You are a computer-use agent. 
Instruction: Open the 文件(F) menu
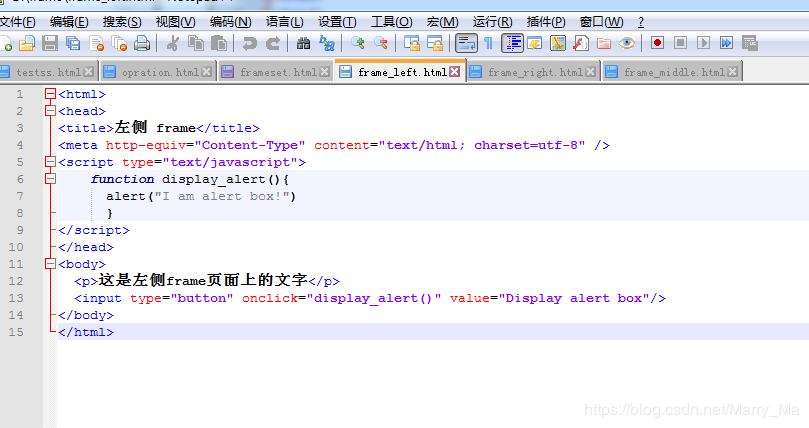[18, 22]
